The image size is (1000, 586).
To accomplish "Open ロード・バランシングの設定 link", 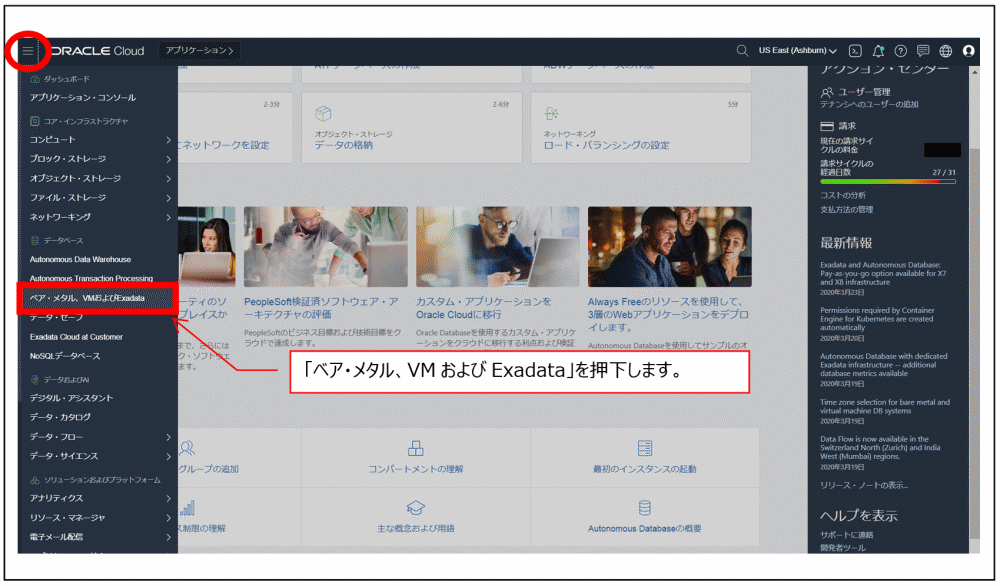I will (607, 145).
